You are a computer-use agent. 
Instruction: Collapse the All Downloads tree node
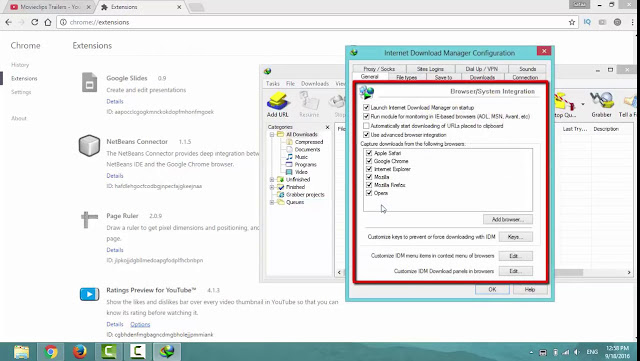272,134
